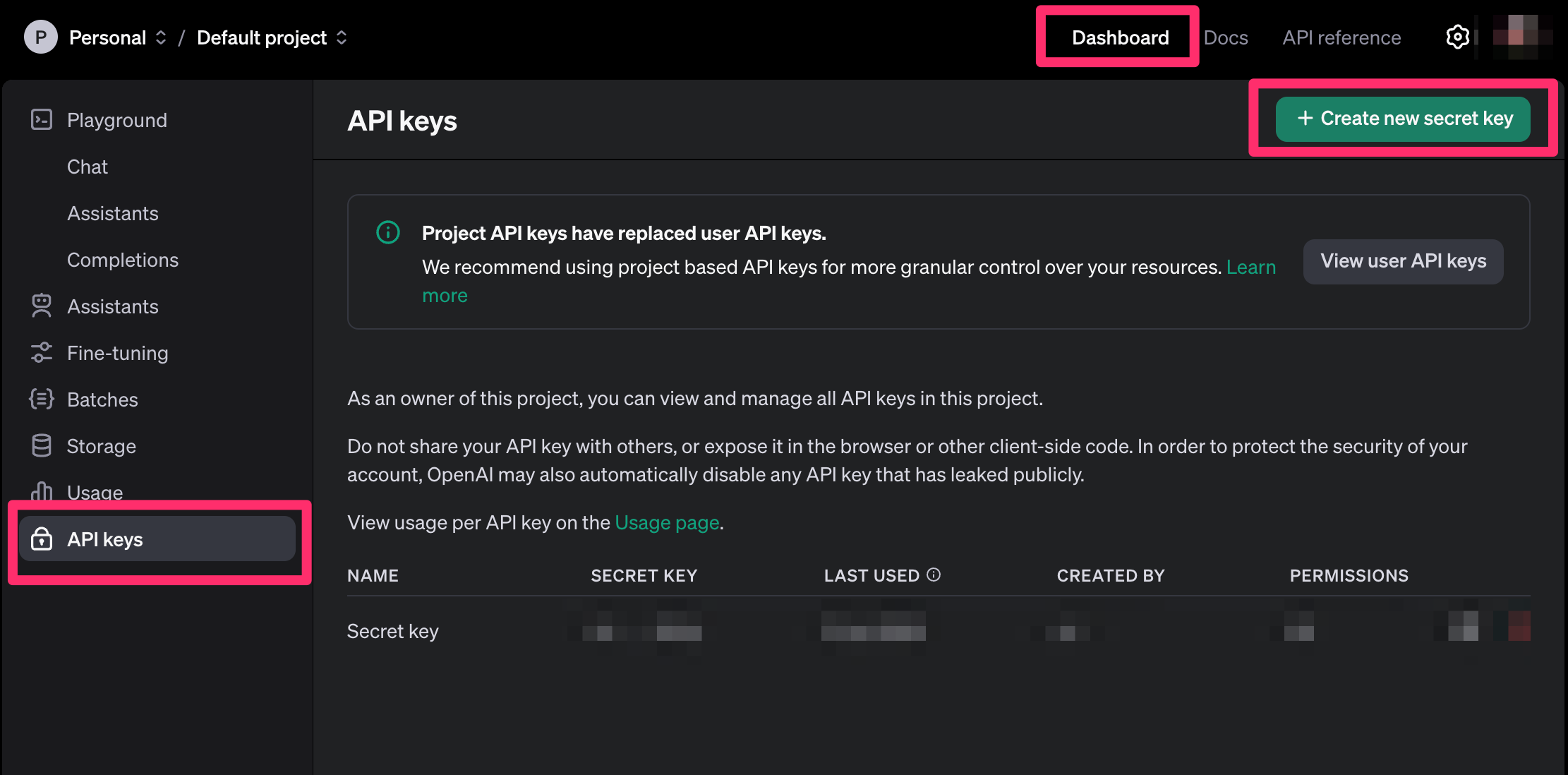Open the Learn more link
Viewport: 1568px width, 775px height.
(x=1250, y=268)
